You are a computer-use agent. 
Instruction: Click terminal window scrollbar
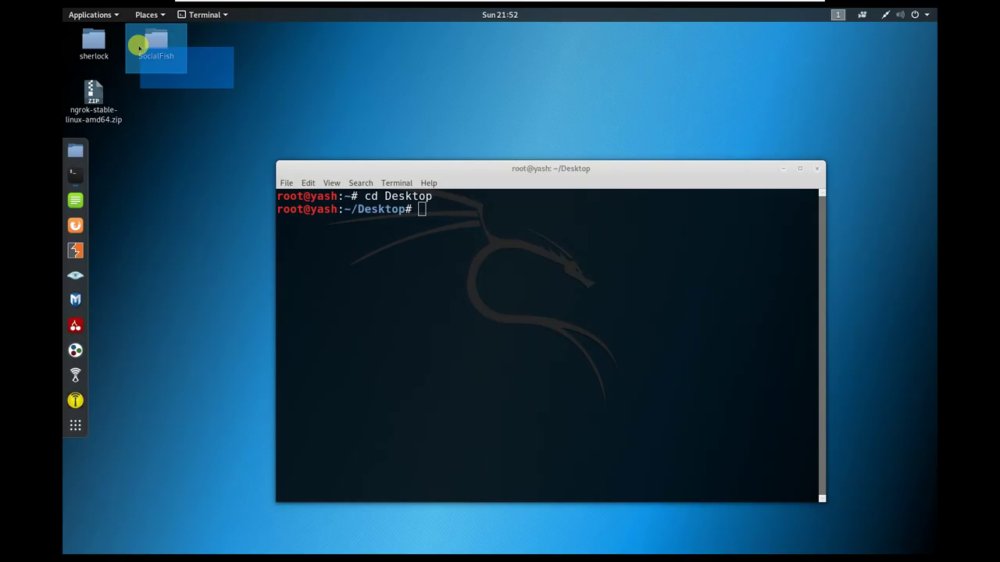[822, 345]
